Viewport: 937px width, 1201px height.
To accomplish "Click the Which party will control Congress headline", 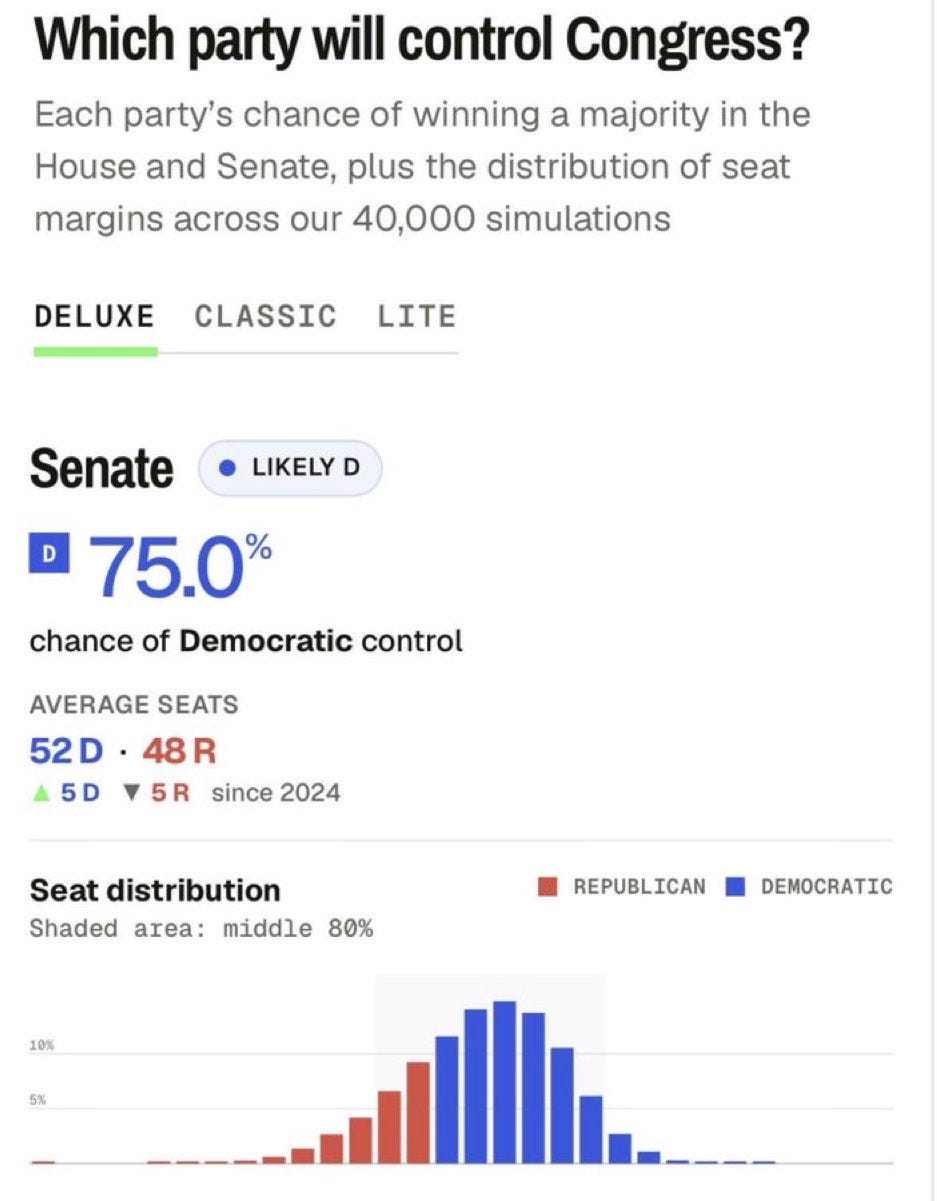I will tap(421, 41).
